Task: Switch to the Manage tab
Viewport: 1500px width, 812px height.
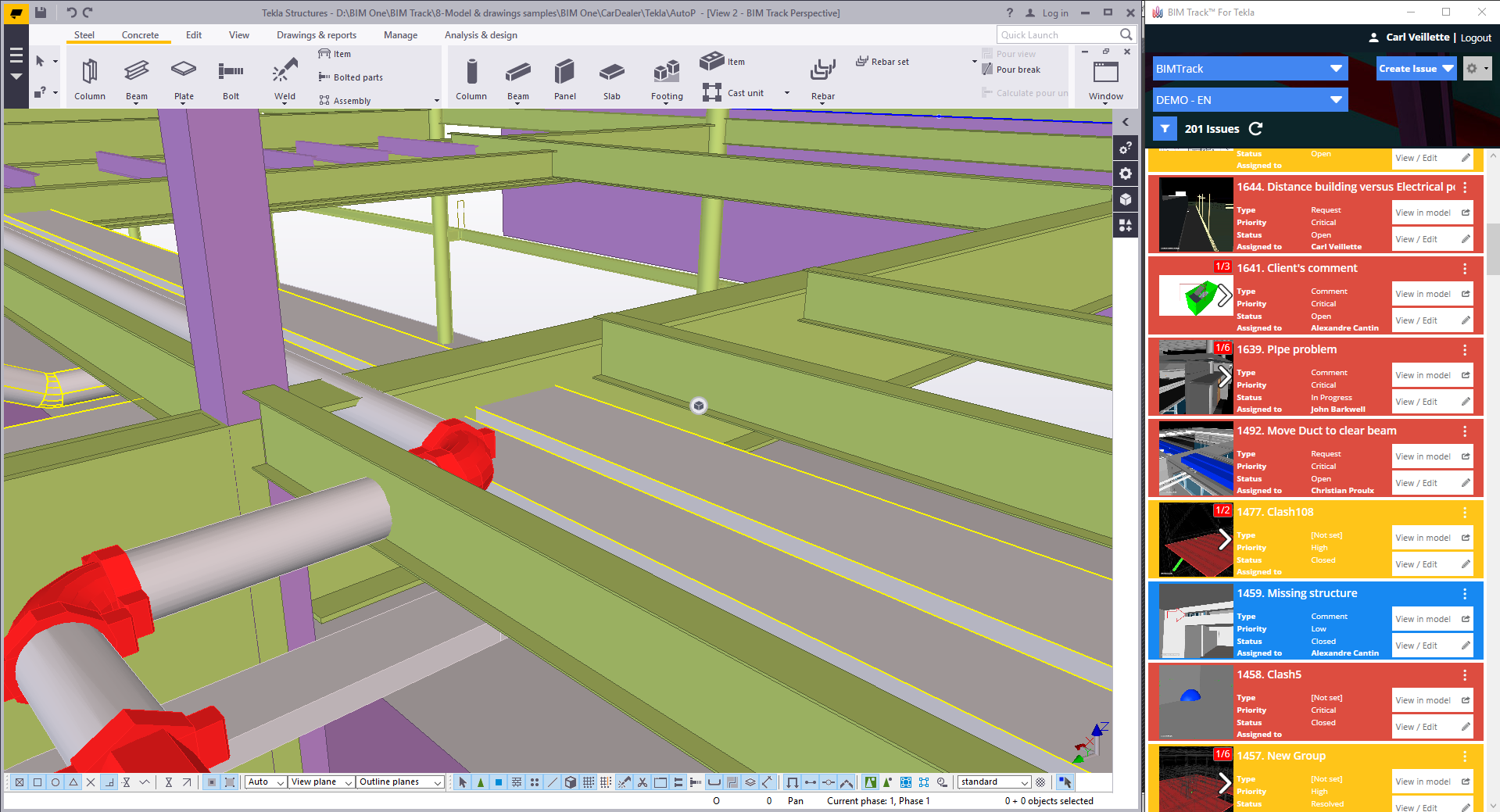Action: point(400,35)
